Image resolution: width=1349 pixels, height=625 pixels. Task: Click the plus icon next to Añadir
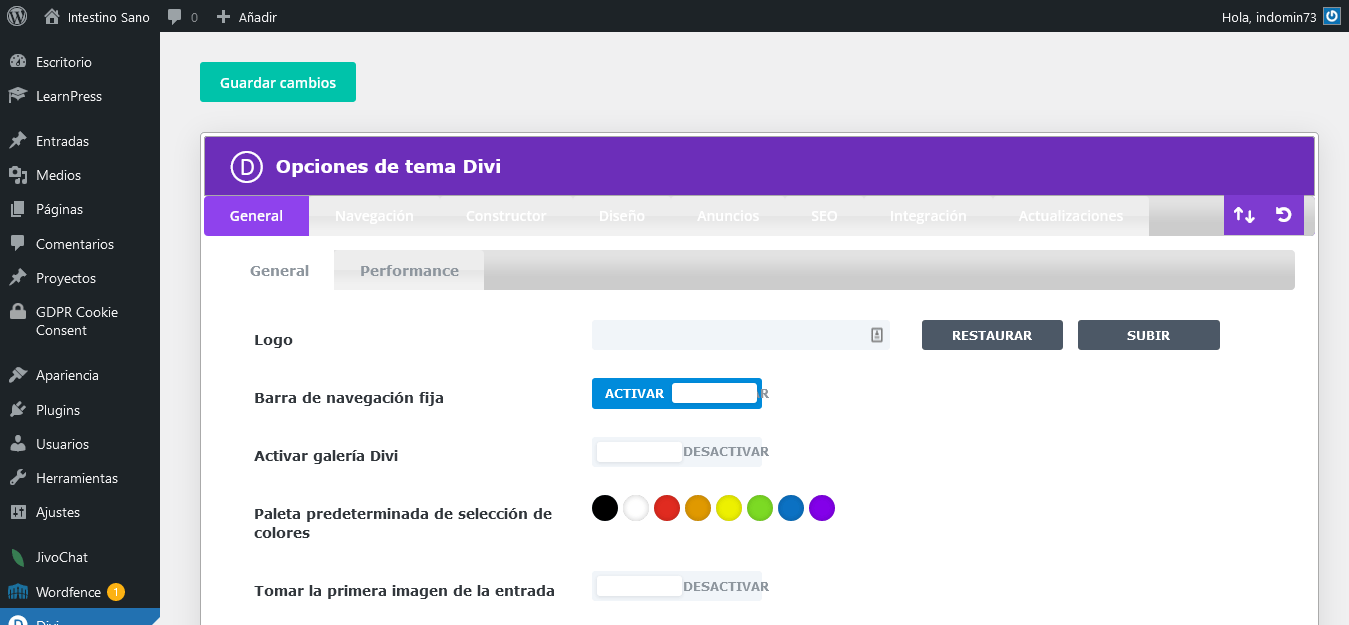pyautogui.click(x=224, y=17)
